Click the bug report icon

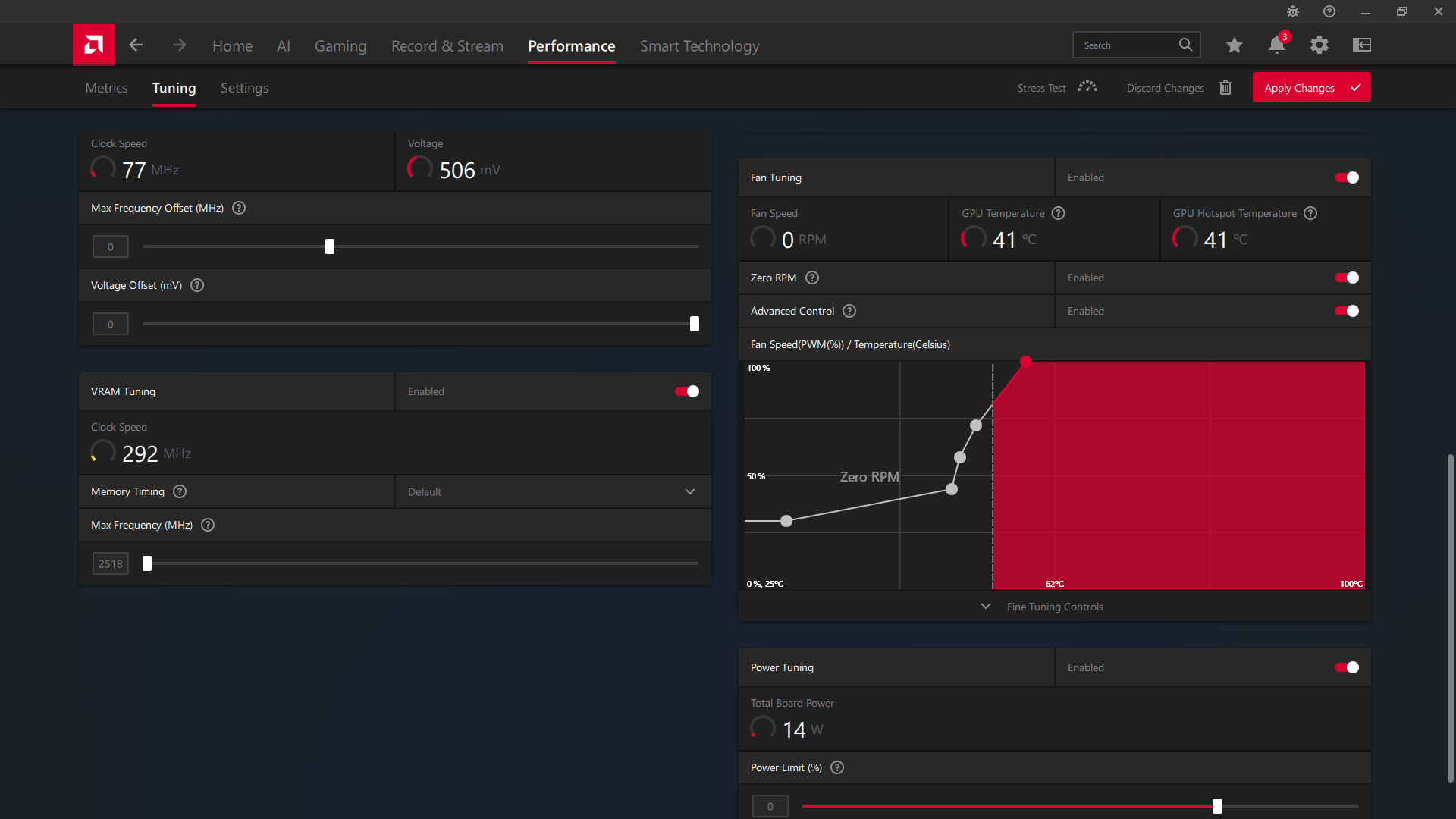(1292, 11)
